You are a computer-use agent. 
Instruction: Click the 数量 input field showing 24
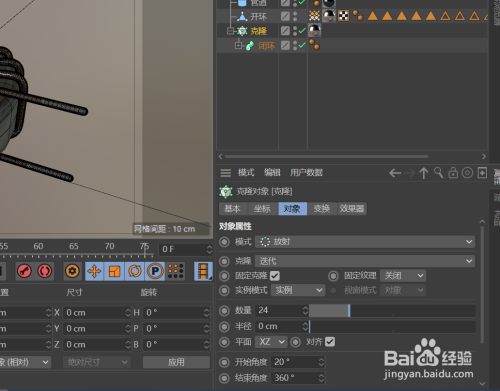point(282,310)
